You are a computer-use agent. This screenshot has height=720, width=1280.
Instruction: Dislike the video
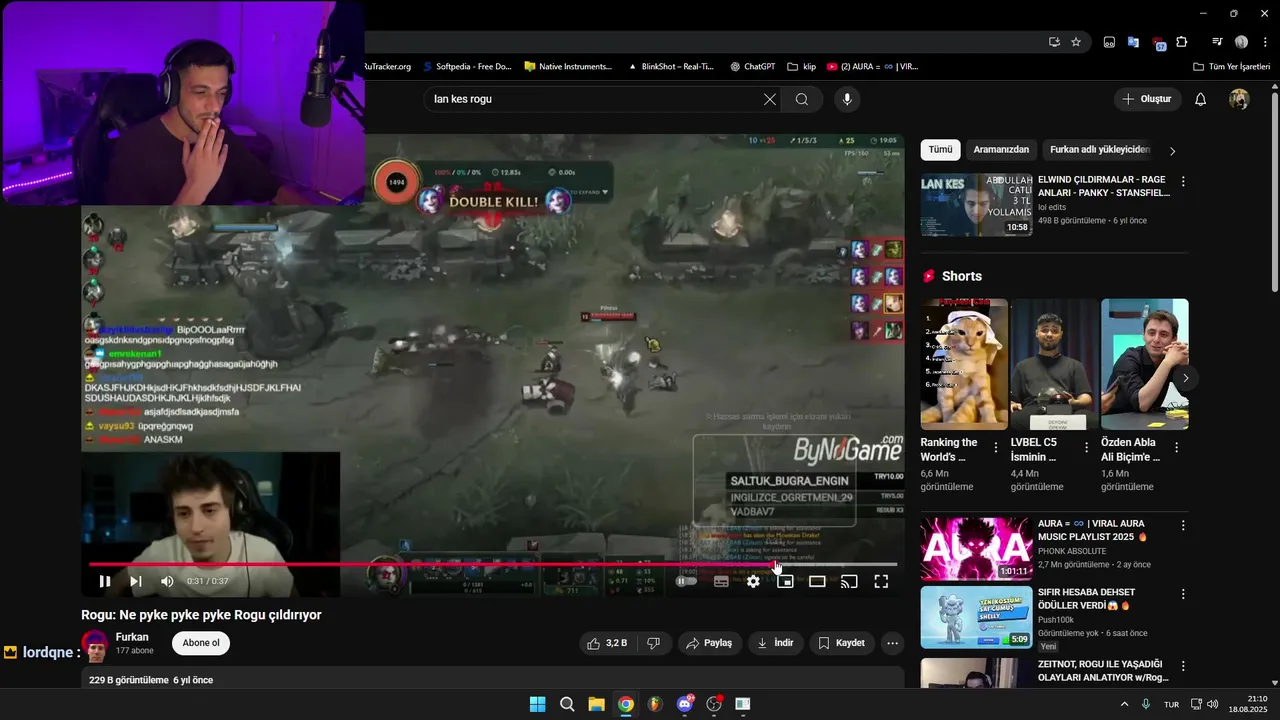pyautogui.click(x=653, y=643)
